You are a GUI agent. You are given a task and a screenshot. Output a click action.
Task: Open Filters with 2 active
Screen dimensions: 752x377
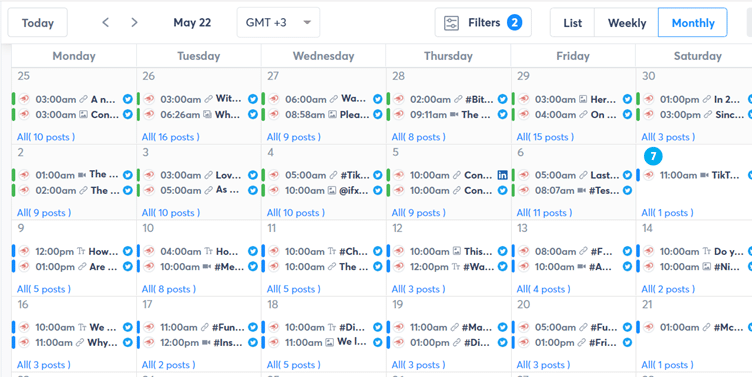[483, 23]
